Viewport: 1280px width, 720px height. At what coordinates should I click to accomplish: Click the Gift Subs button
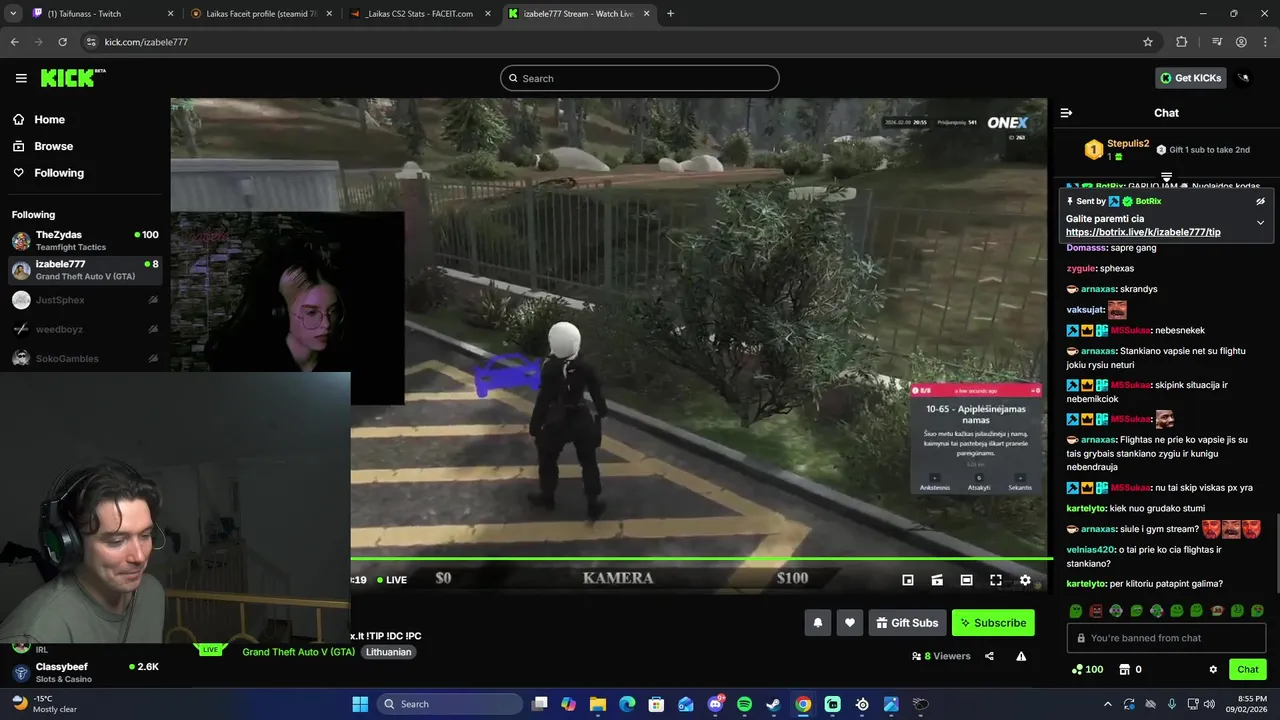click(907, 622)
